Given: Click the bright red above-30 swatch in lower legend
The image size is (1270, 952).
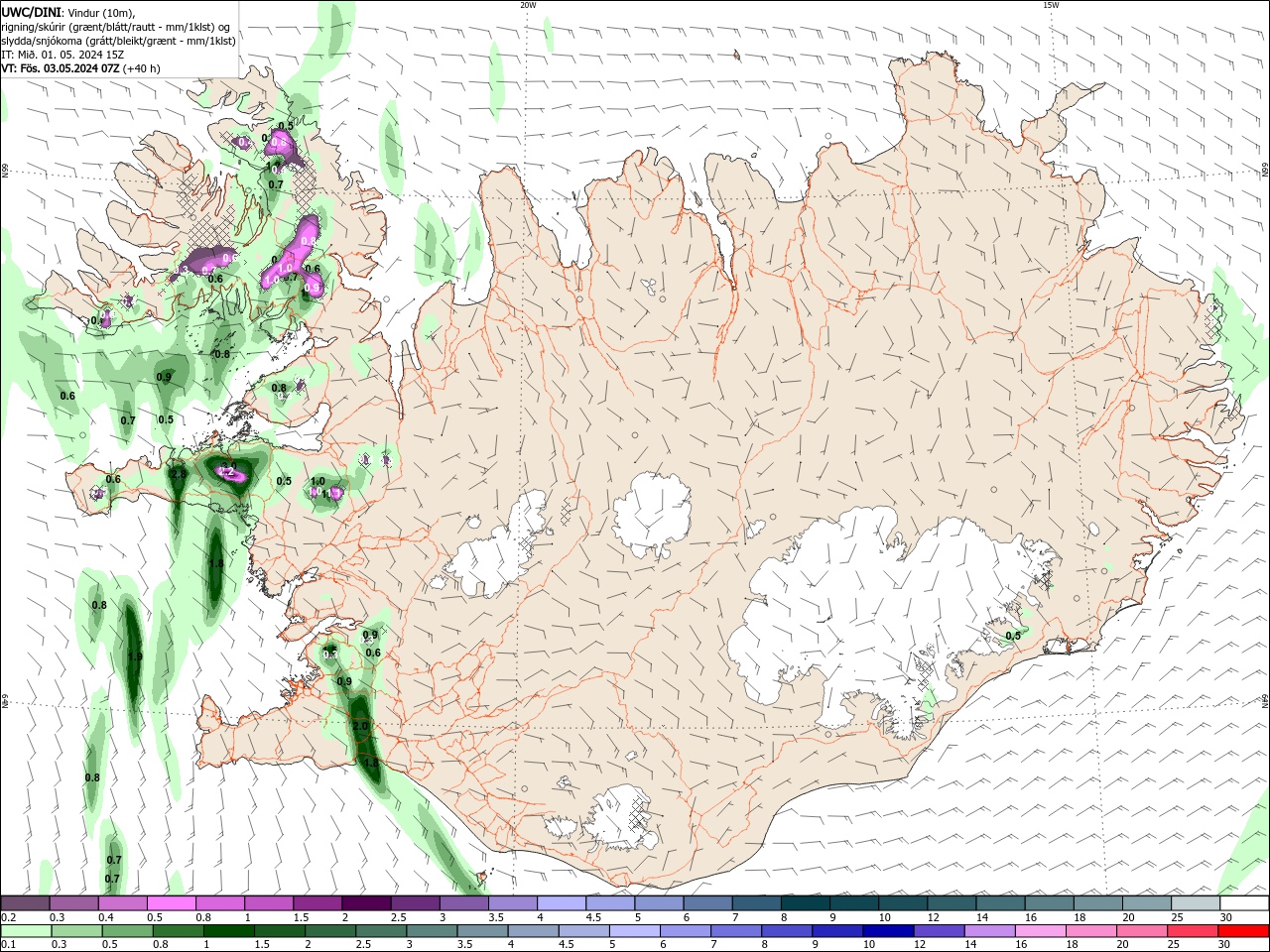Looking at the screenshot, I should pyautogui.click(x=1243, y=931).
